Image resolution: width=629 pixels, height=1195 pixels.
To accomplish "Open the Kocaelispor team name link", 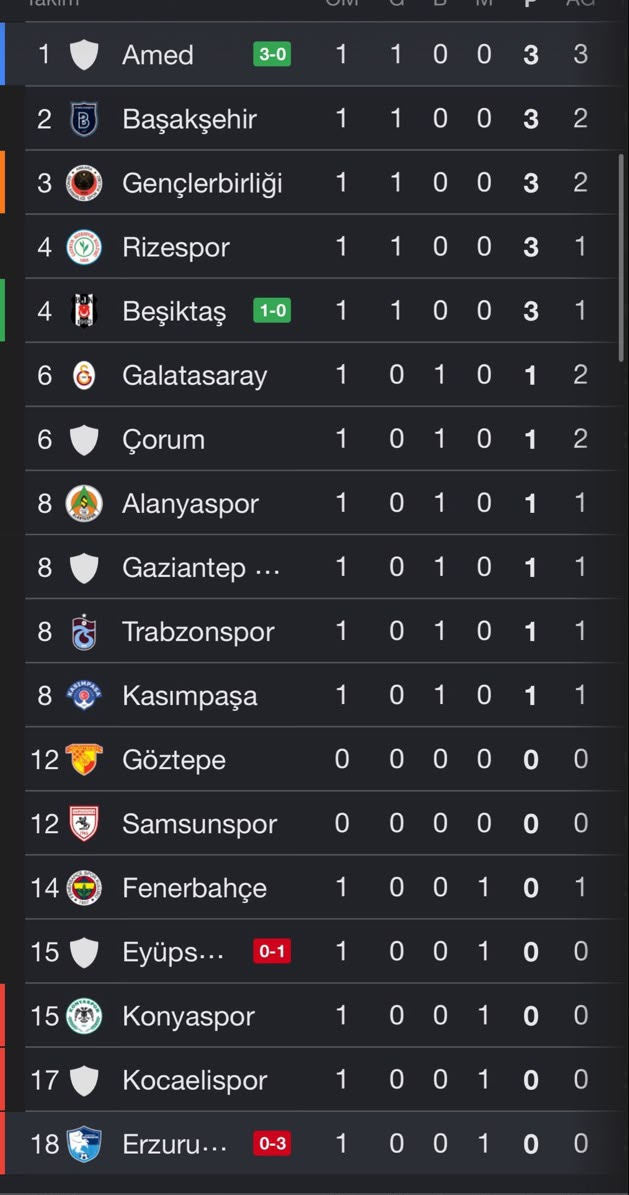I will click(194, 1080).
